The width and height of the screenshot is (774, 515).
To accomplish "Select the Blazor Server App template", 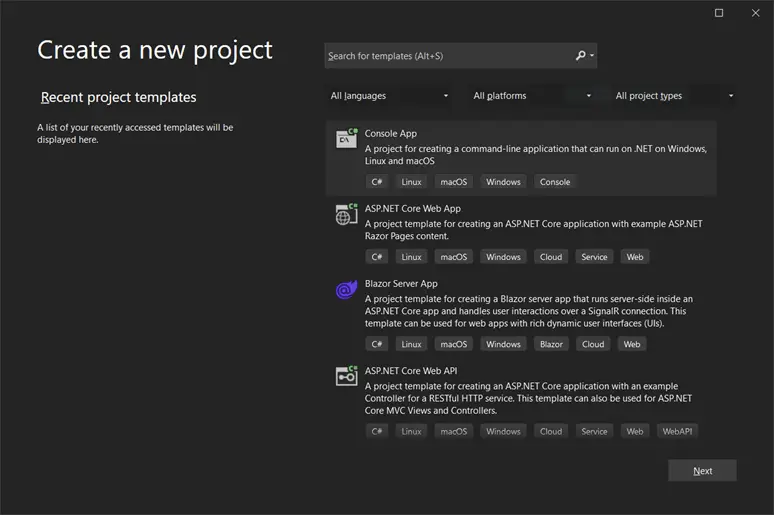I will [521, 314].
